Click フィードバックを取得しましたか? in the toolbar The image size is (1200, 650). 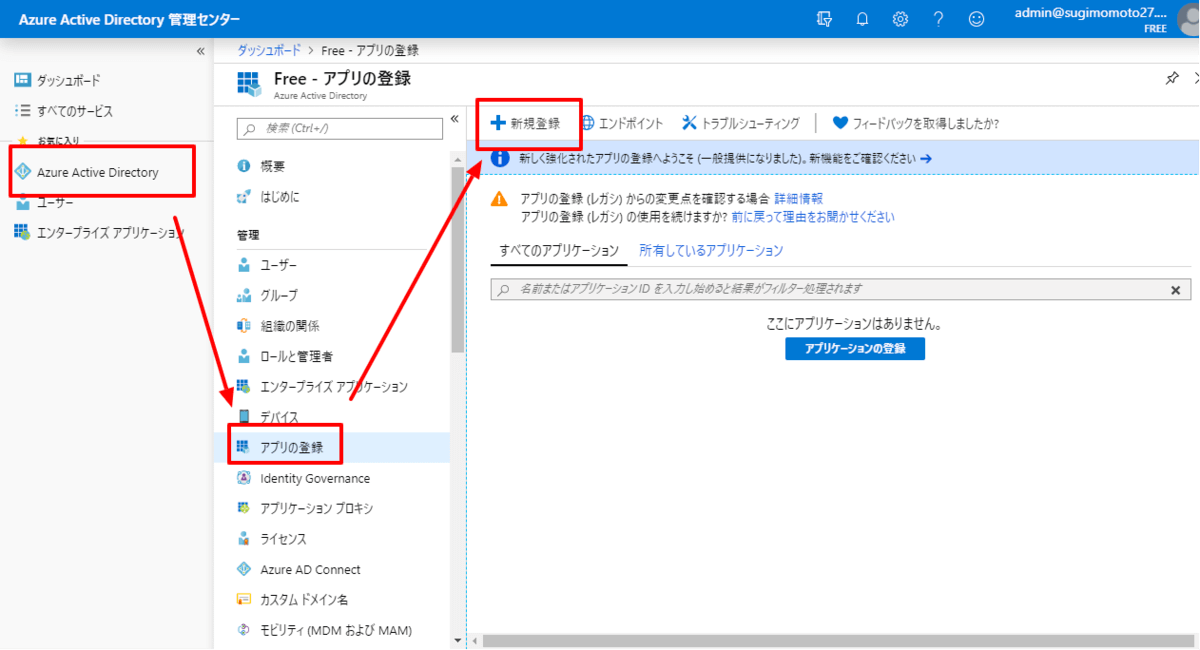[x=915, y=123]
